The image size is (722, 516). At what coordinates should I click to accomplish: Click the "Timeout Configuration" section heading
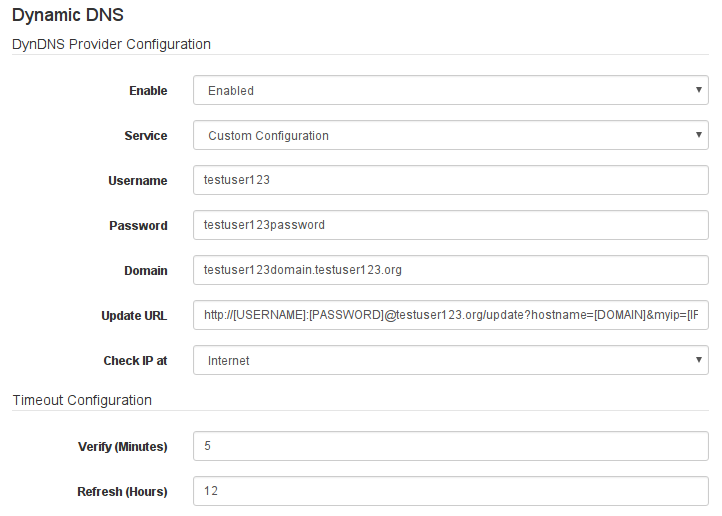click(x=82, y=400)
